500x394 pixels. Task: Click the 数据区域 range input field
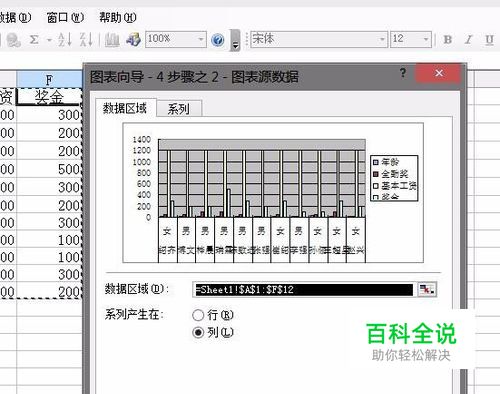point(303,289)
